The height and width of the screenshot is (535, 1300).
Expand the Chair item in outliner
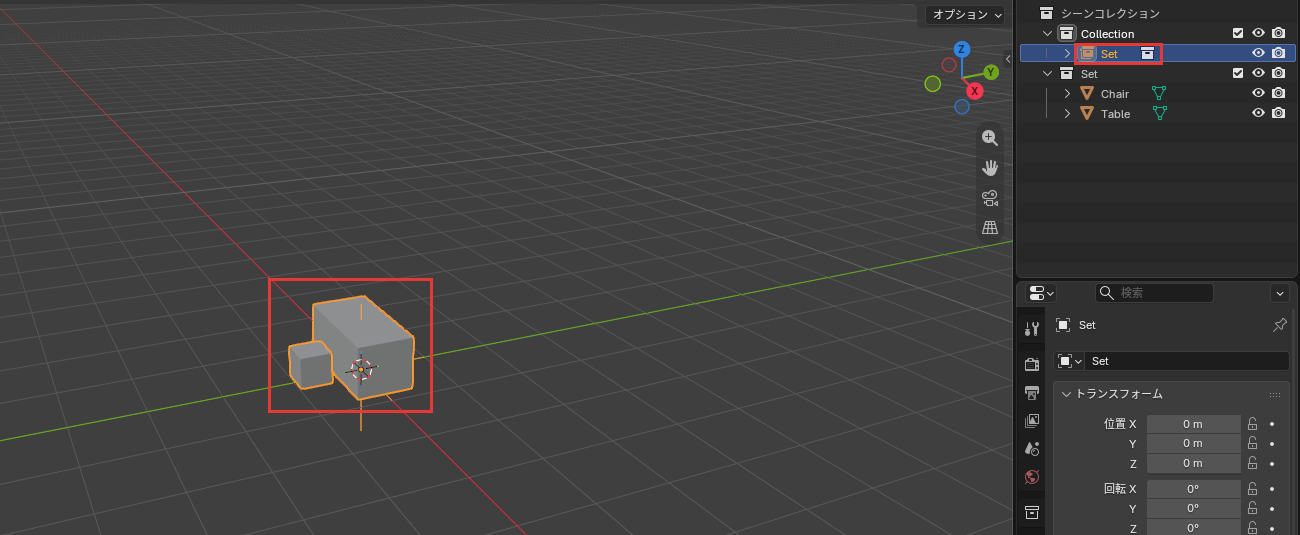1067,93
